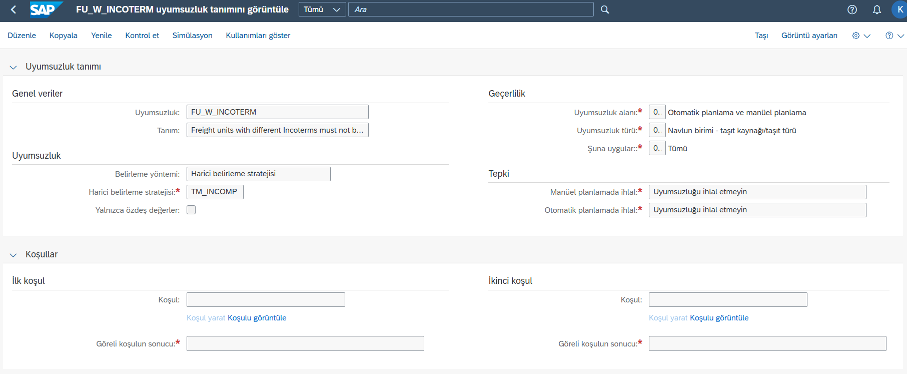The width and height of the screenshot is (908, 374).
Task: Click the Uyumsuzluk field FU_W_INCOTERM
Action: click(277, 112)
